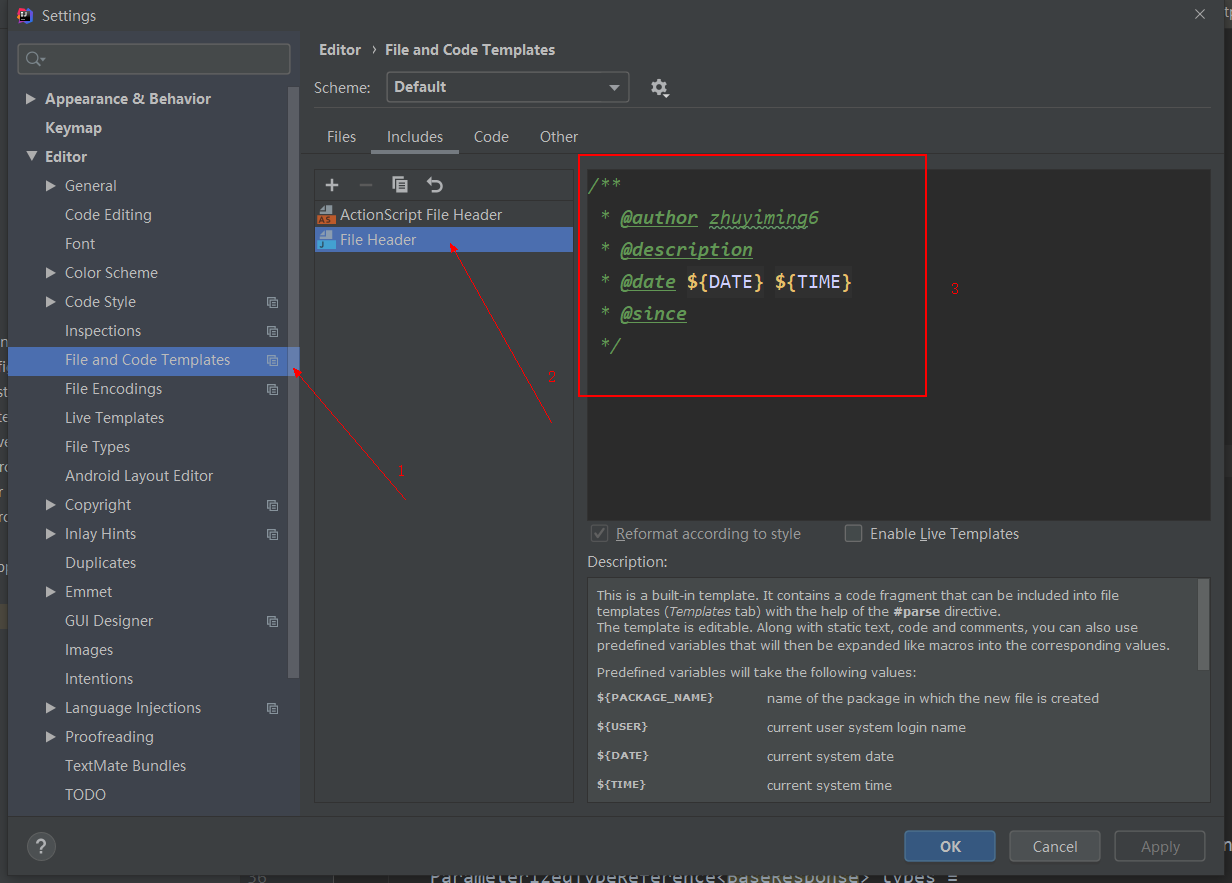Click project-level icon beside Copyright
Screen dimensions: 1232x883
tap(272, 505)
